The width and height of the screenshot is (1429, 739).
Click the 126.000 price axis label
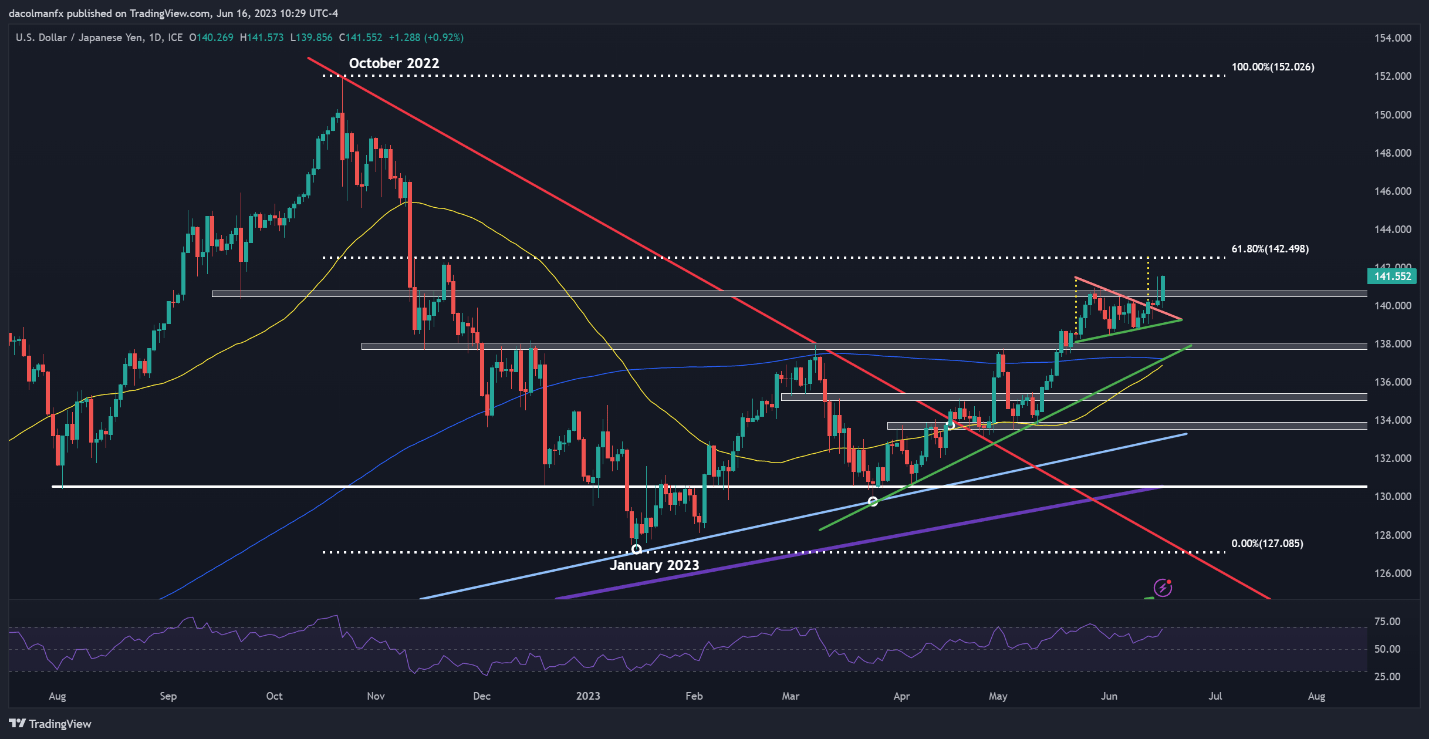click(1391, 573)
